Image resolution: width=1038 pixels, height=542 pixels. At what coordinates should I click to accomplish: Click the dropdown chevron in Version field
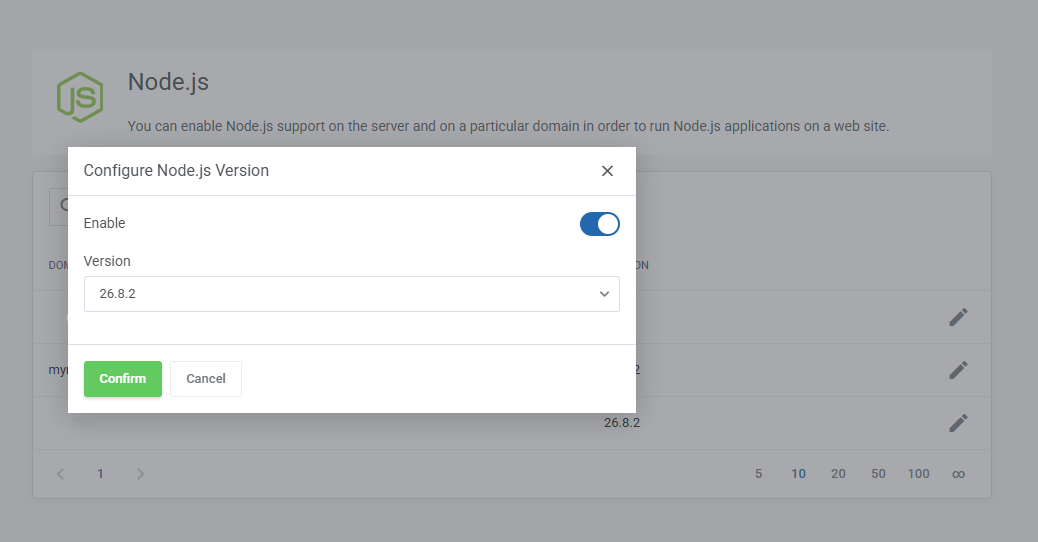point(604,294)
